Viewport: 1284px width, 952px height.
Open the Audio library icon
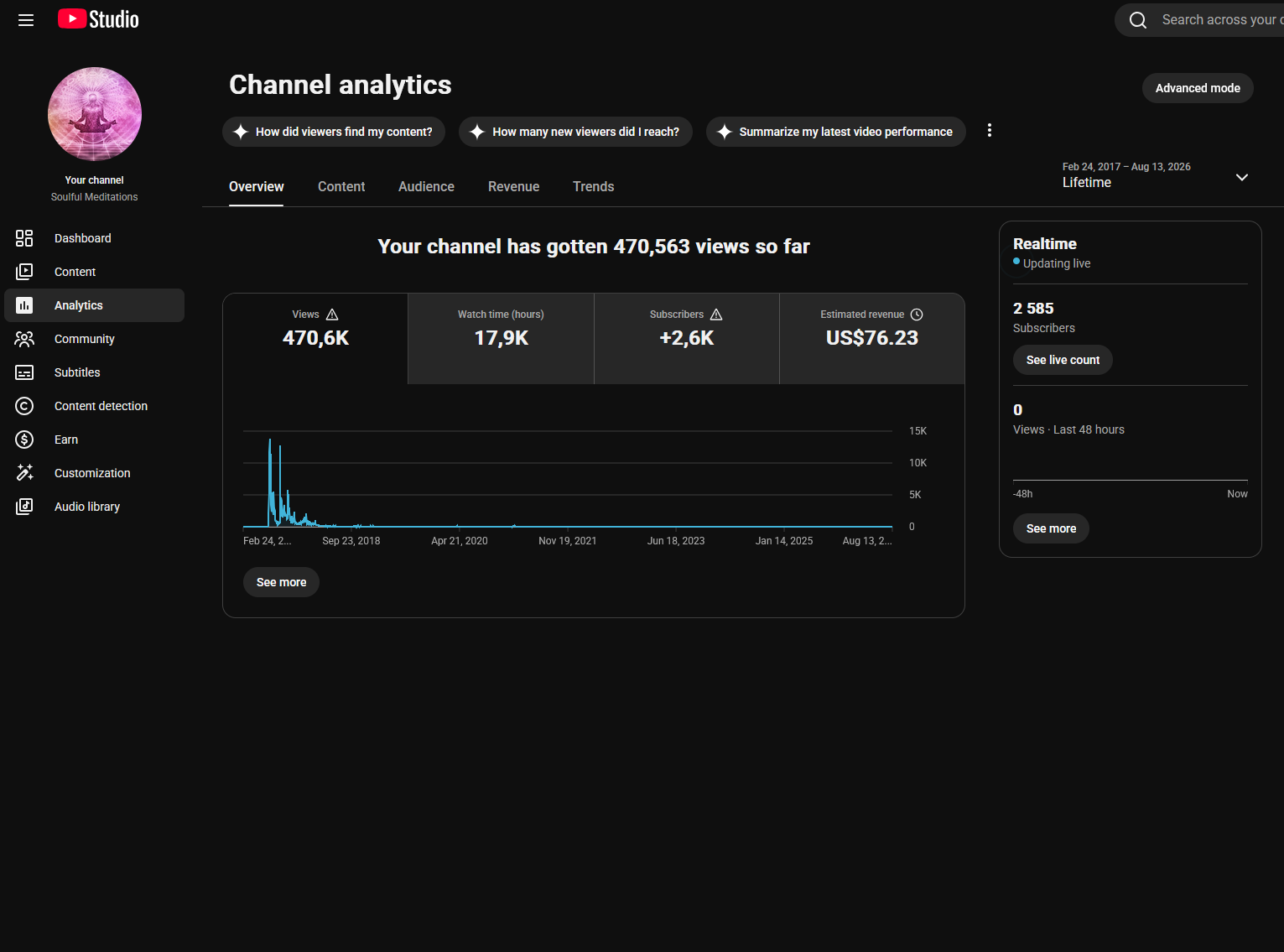click(x=24, y=507)
